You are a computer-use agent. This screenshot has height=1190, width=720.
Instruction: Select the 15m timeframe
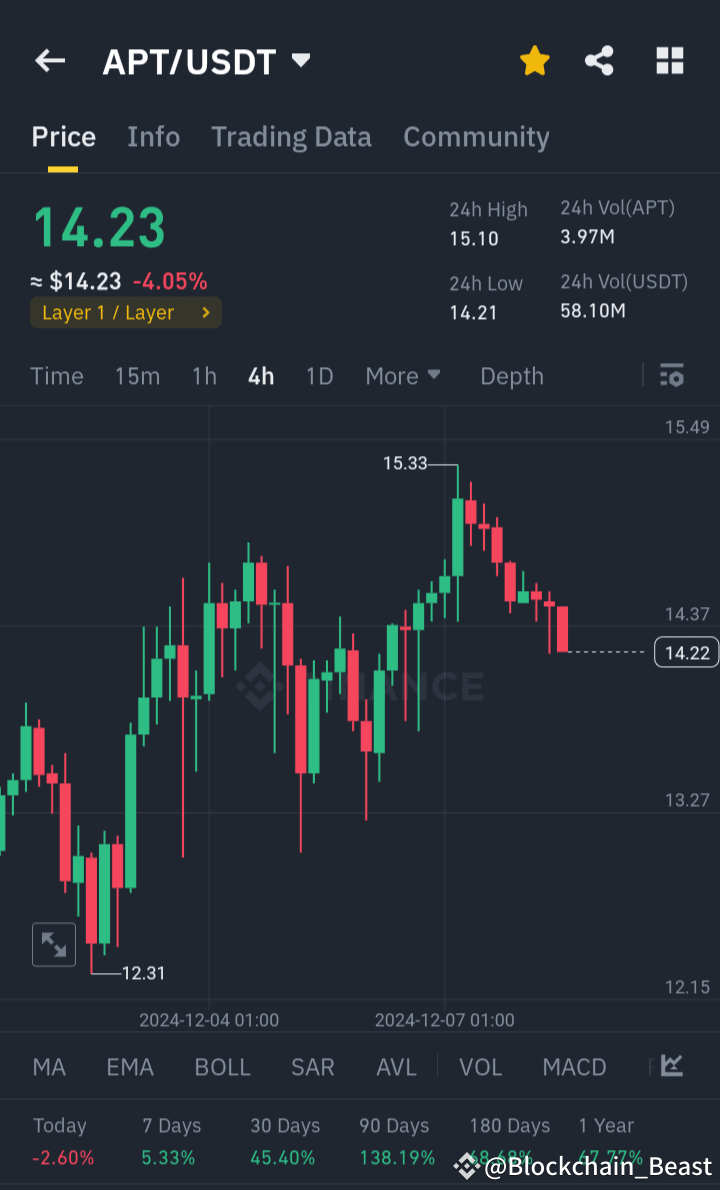click(137, 376)
